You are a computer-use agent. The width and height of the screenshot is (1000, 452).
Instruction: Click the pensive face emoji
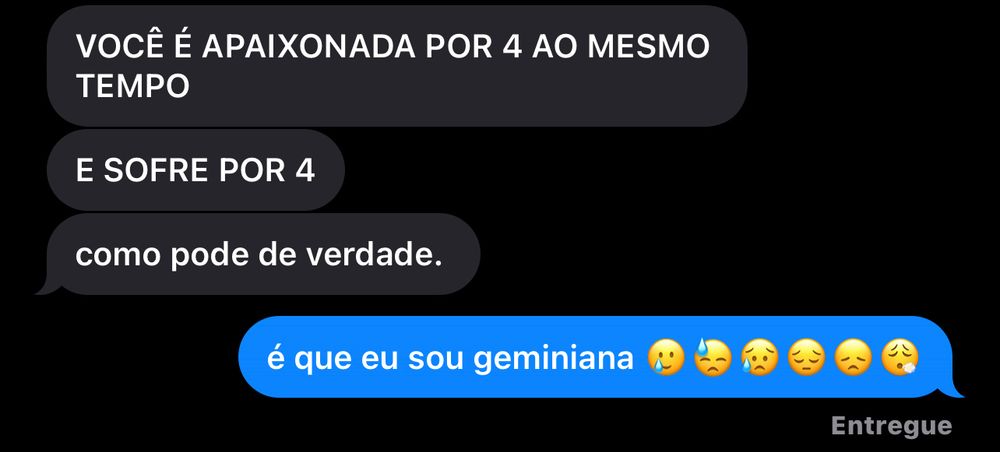[806, 358]
